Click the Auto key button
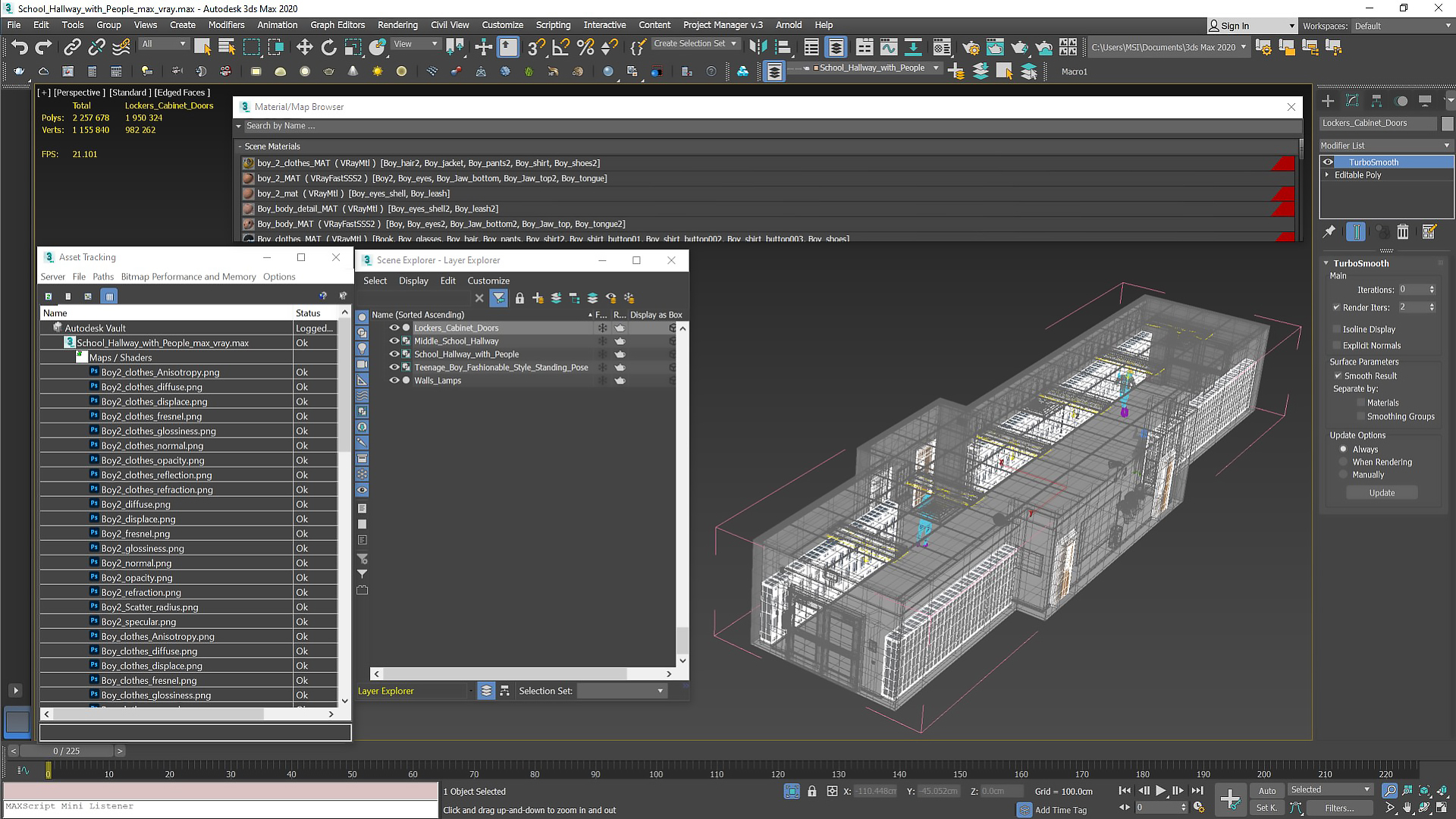 [x=1267, y=791]
